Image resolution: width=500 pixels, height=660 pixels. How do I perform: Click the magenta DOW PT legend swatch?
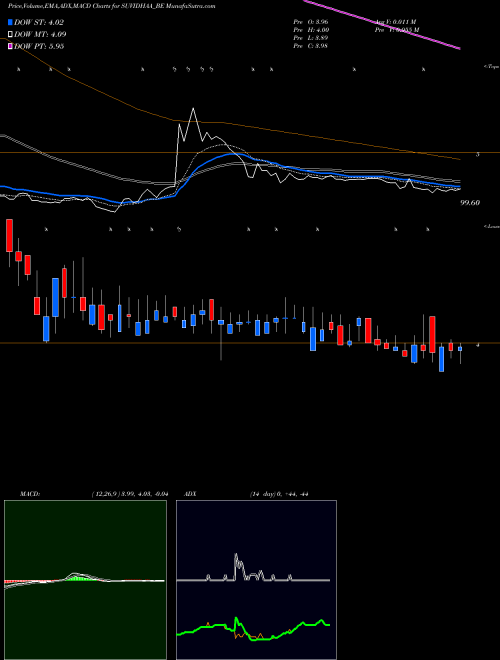(x=11, y=46)
